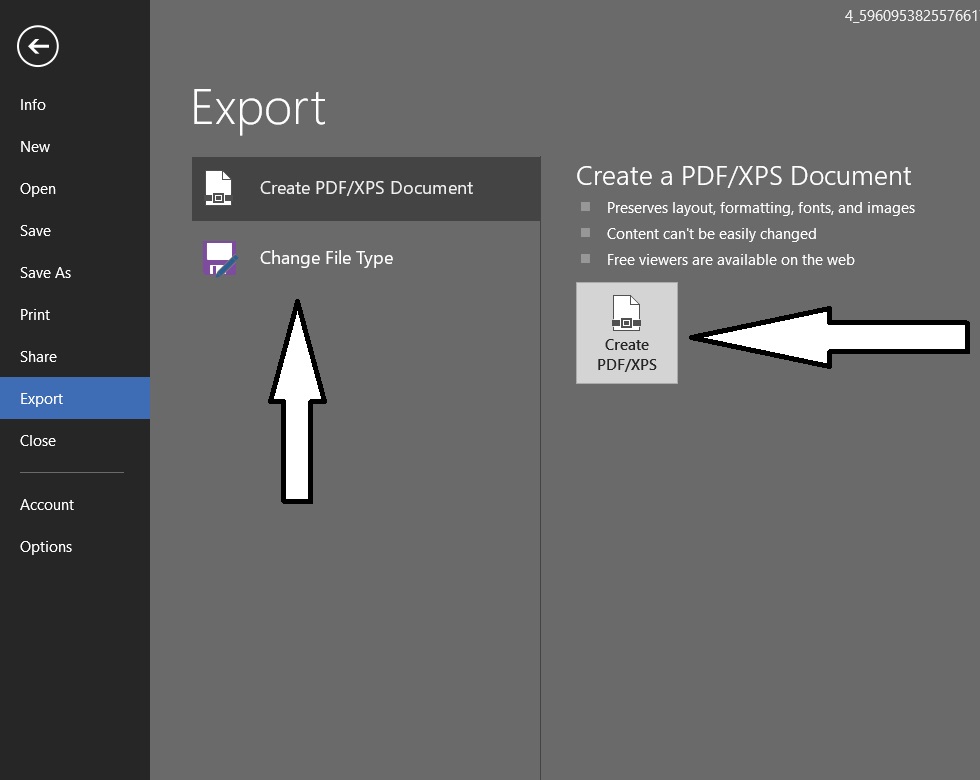Click the document icon inside the Create PDF/XPS button
This screenshot has width=980, height=780.
point(626,313)
